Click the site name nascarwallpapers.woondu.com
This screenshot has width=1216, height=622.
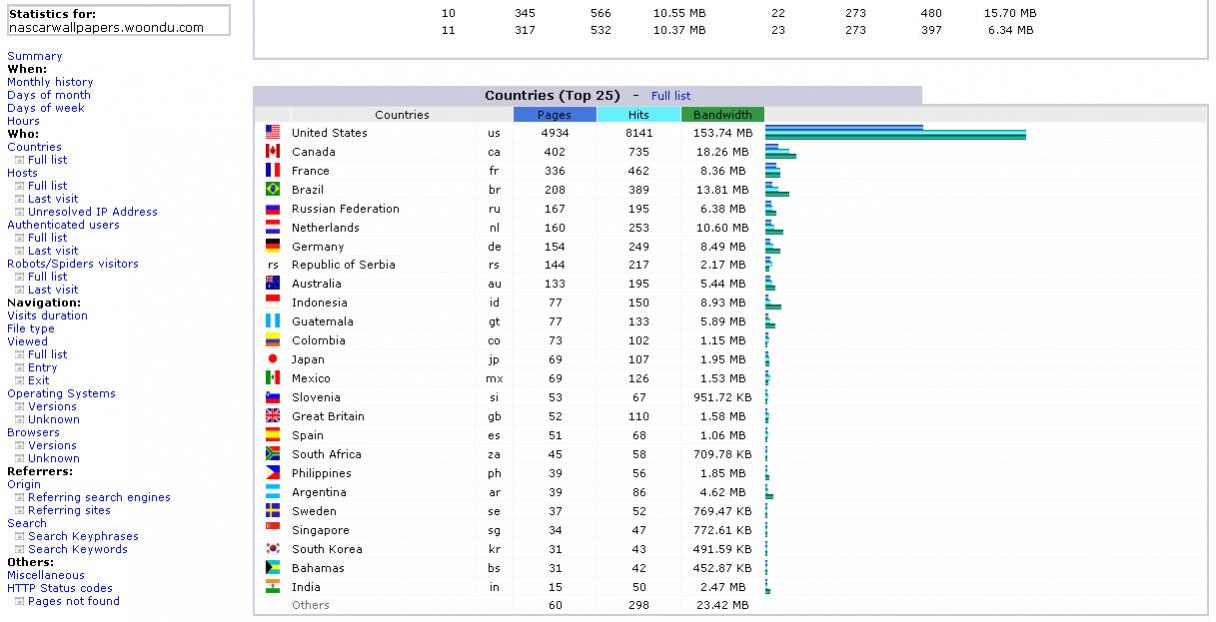point(105,28)
